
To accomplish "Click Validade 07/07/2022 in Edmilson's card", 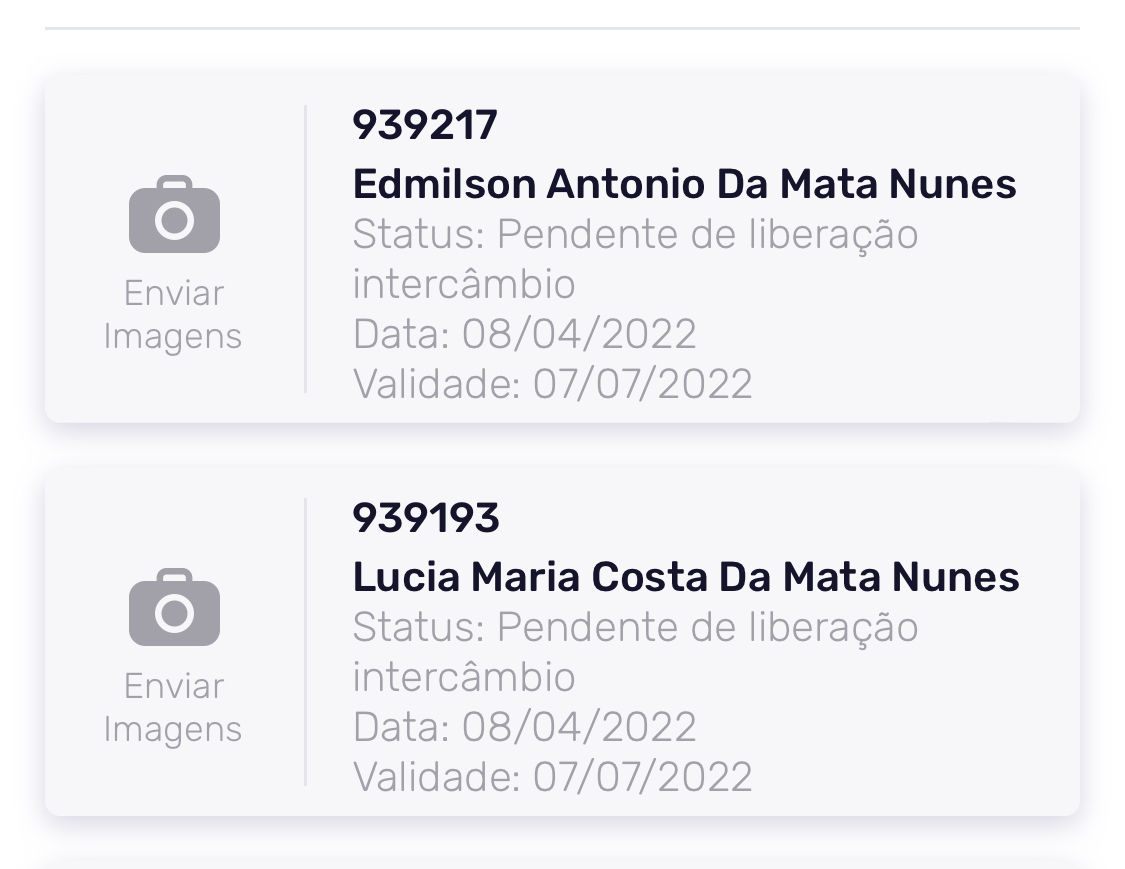I will [x=552, y=384].
